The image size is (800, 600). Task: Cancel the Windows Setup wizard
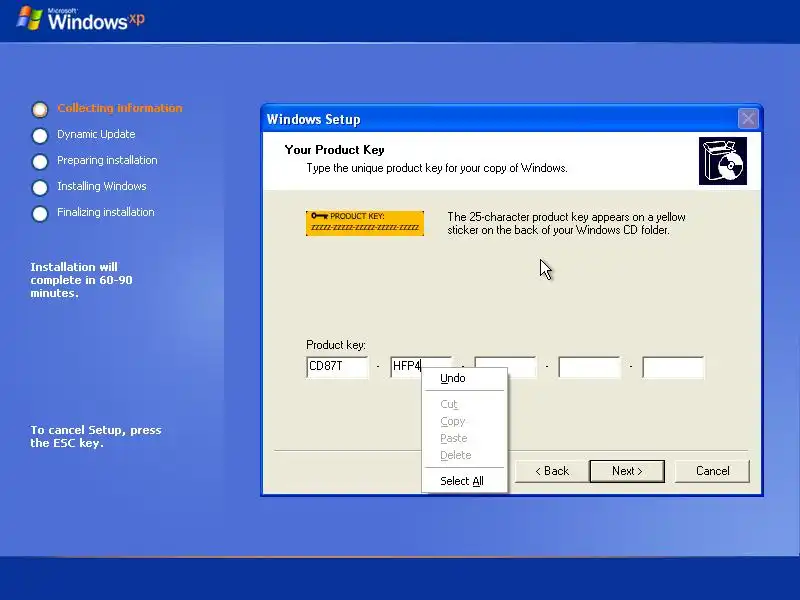[x=712, y=471]
